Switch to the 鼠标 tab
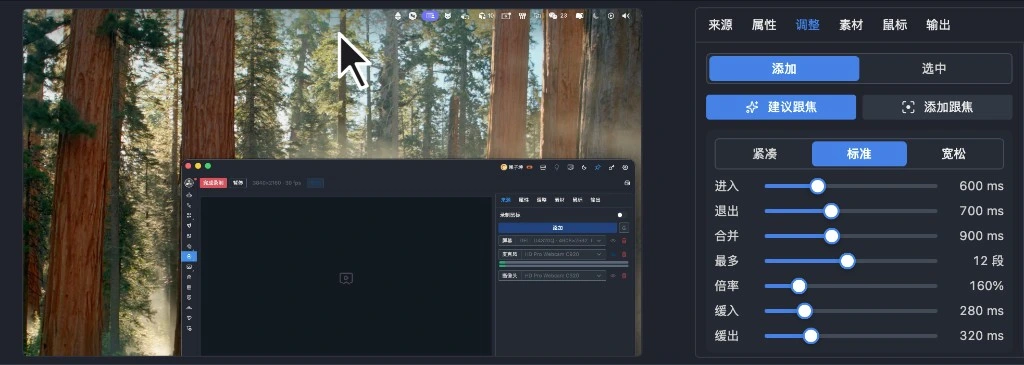1024x365 pixels. click(x=895, y=25)
